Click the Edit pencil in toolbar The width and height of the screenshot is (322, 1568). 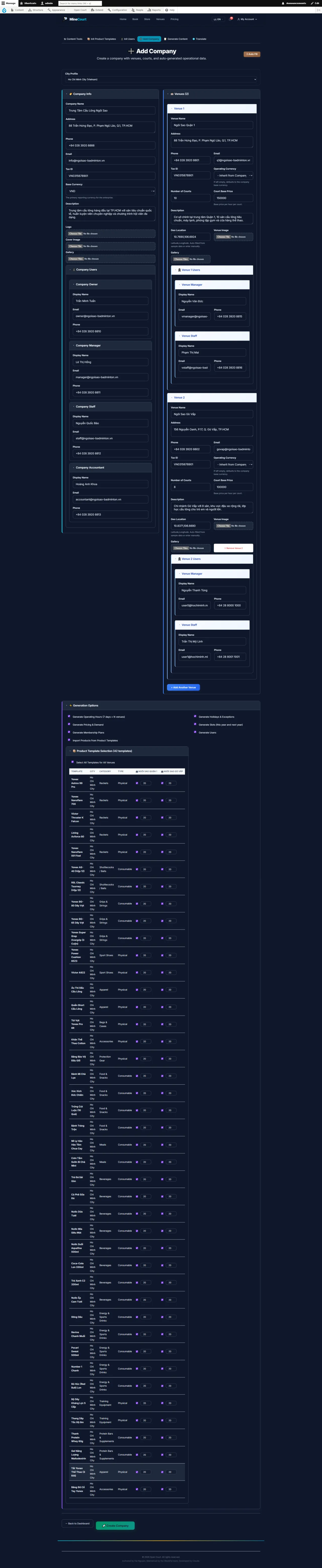click(315, 3)
